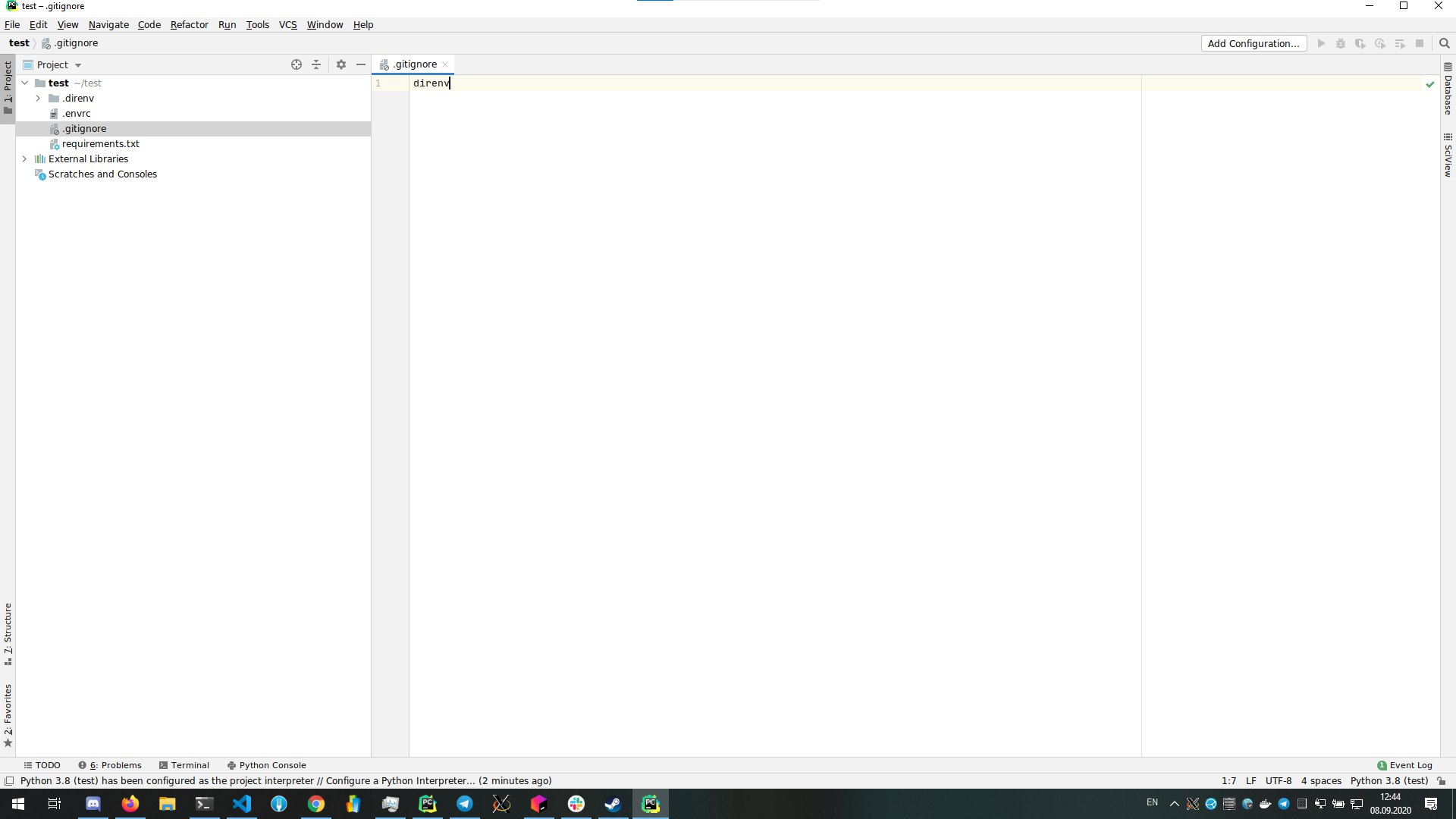Open Telegram from taskbar
The width and height of the screenshot is (1456, 819).
point(465,804)
